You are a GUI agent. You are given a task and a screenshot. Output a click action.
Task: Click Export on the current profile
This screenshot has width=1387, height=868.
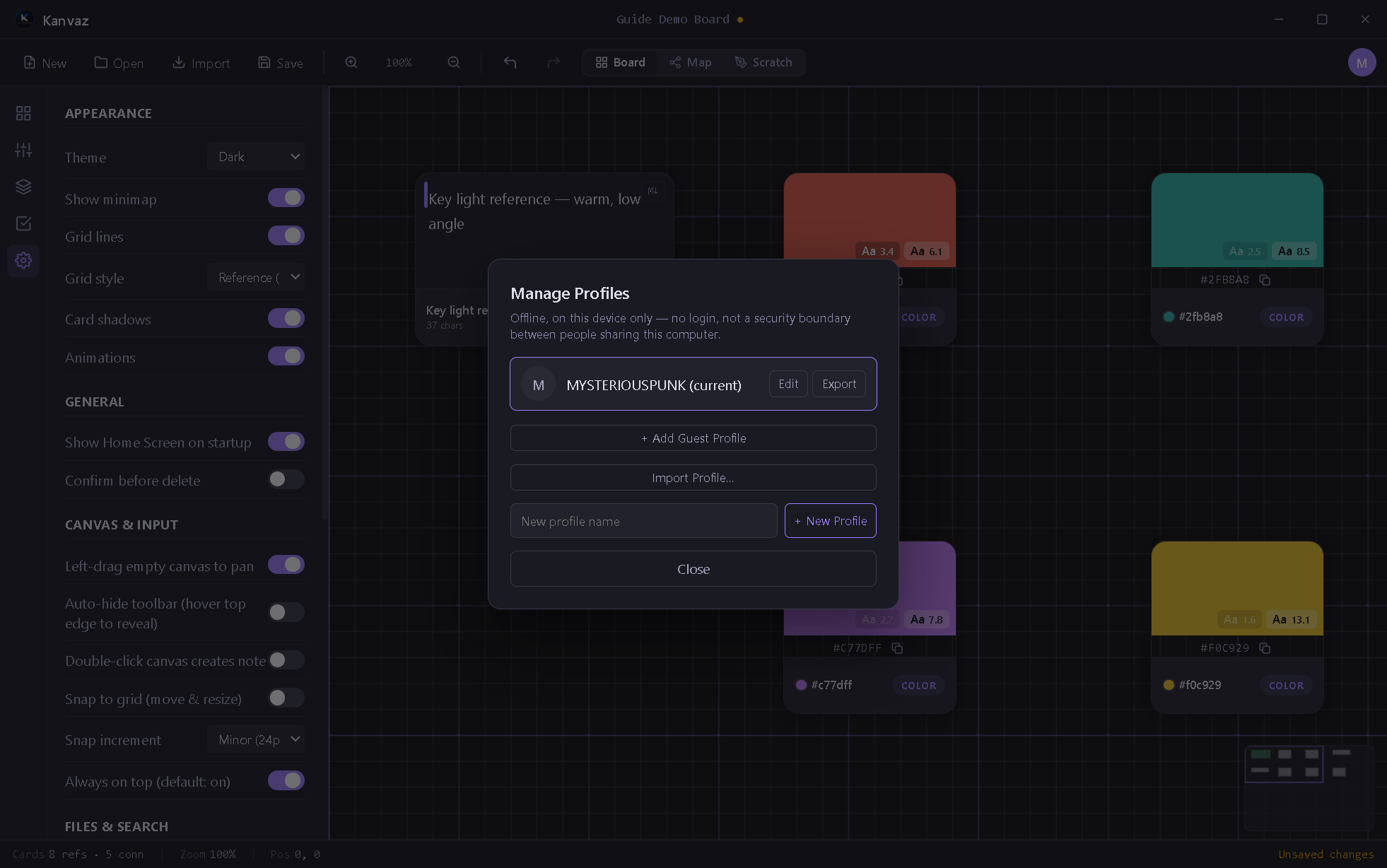coord(839,384)
